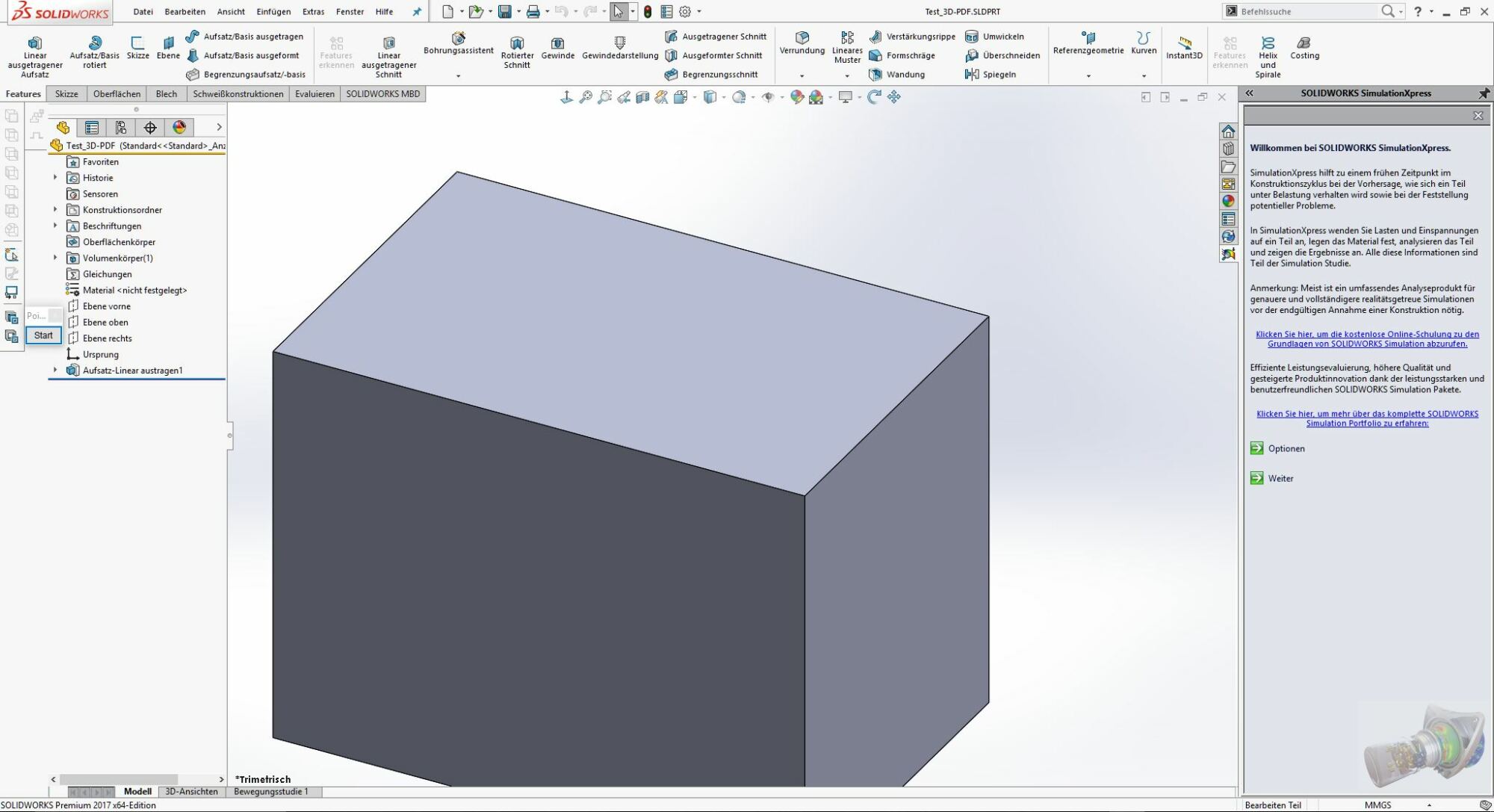This screenshot has width=1494, height=812.
Task: Select Linear ausgetragener Aufsatz tool
Action: (x=34, y=55)
